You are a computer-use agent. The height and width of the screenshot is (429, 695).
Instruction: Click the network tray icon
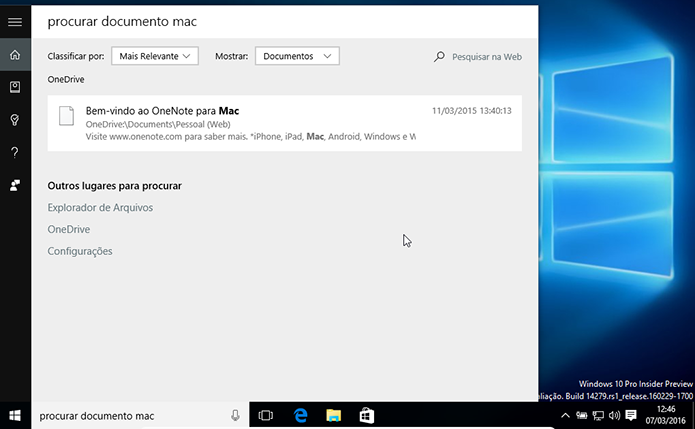click(x=598, y=416)
